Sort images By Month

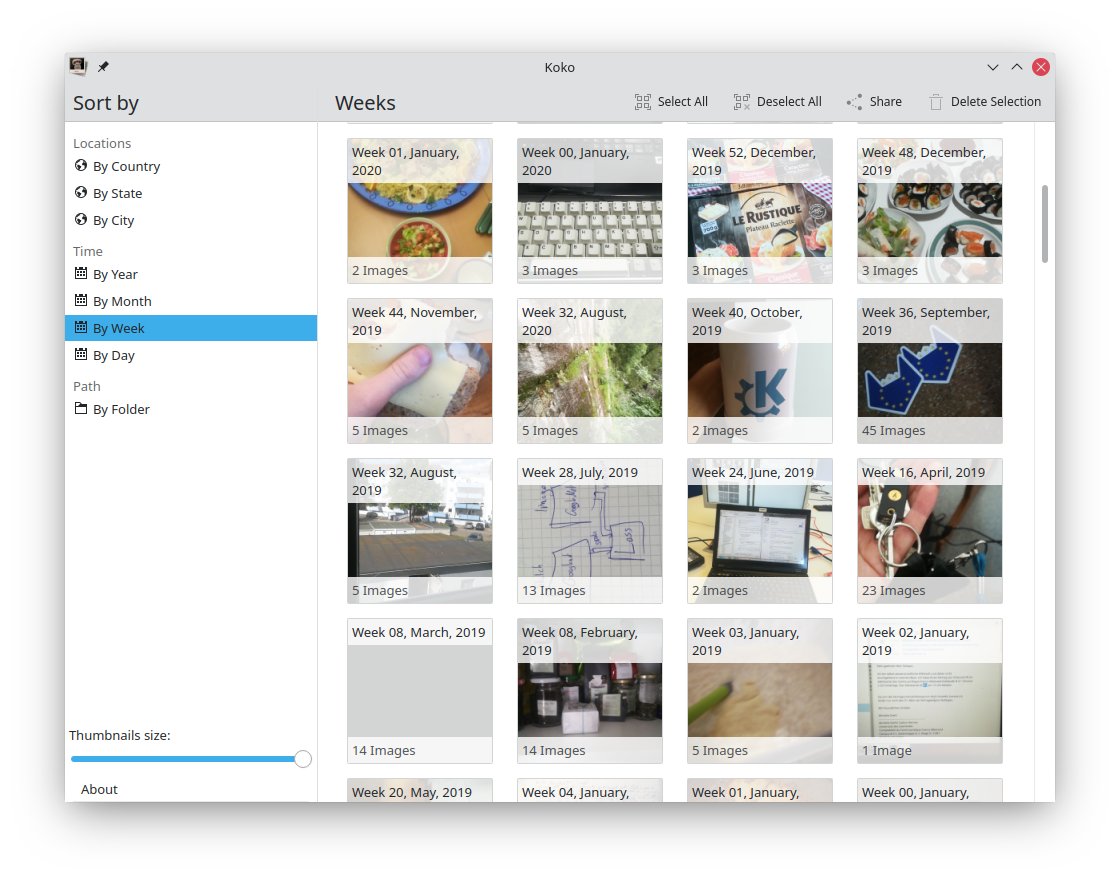[x=191, y=301]
